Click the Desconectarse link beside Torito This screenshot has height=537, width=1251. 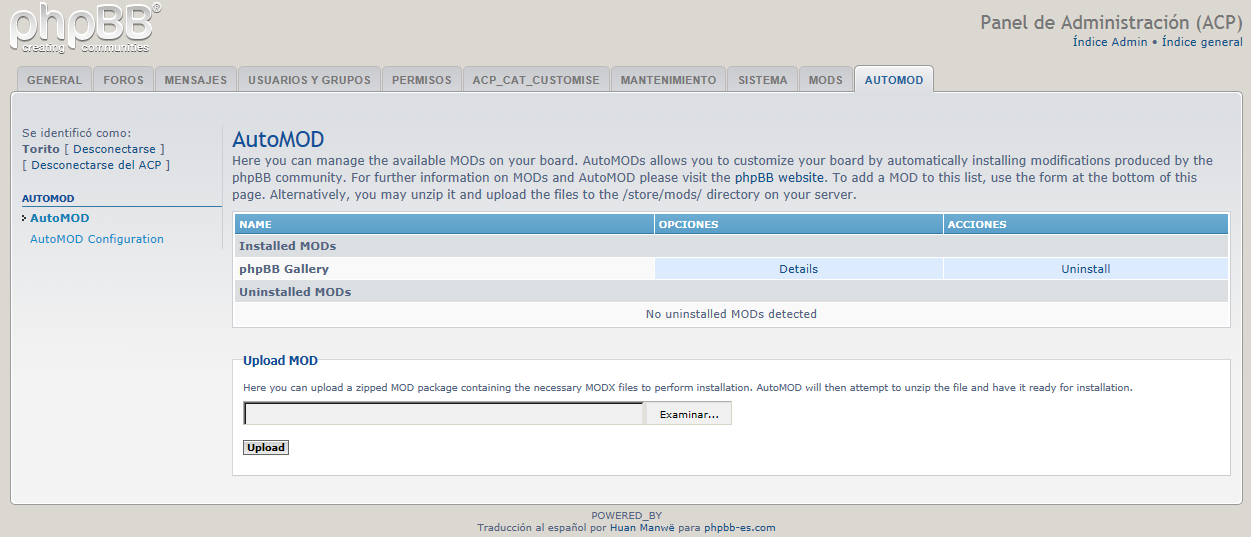(114, 149)
